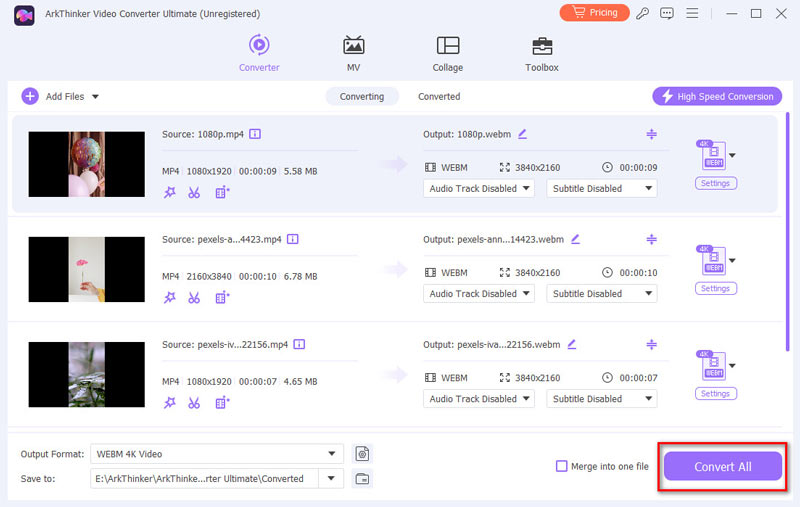Click the WEBM 4K format icon for pexels-iva...22156.webm
Screen dimensions: 800x507
tap(712, 365)
